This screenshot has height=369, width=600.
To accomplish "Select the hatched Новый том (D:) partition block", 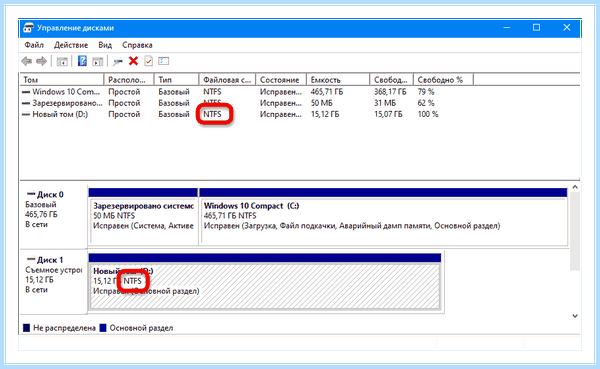I will [x=265, y=281].
